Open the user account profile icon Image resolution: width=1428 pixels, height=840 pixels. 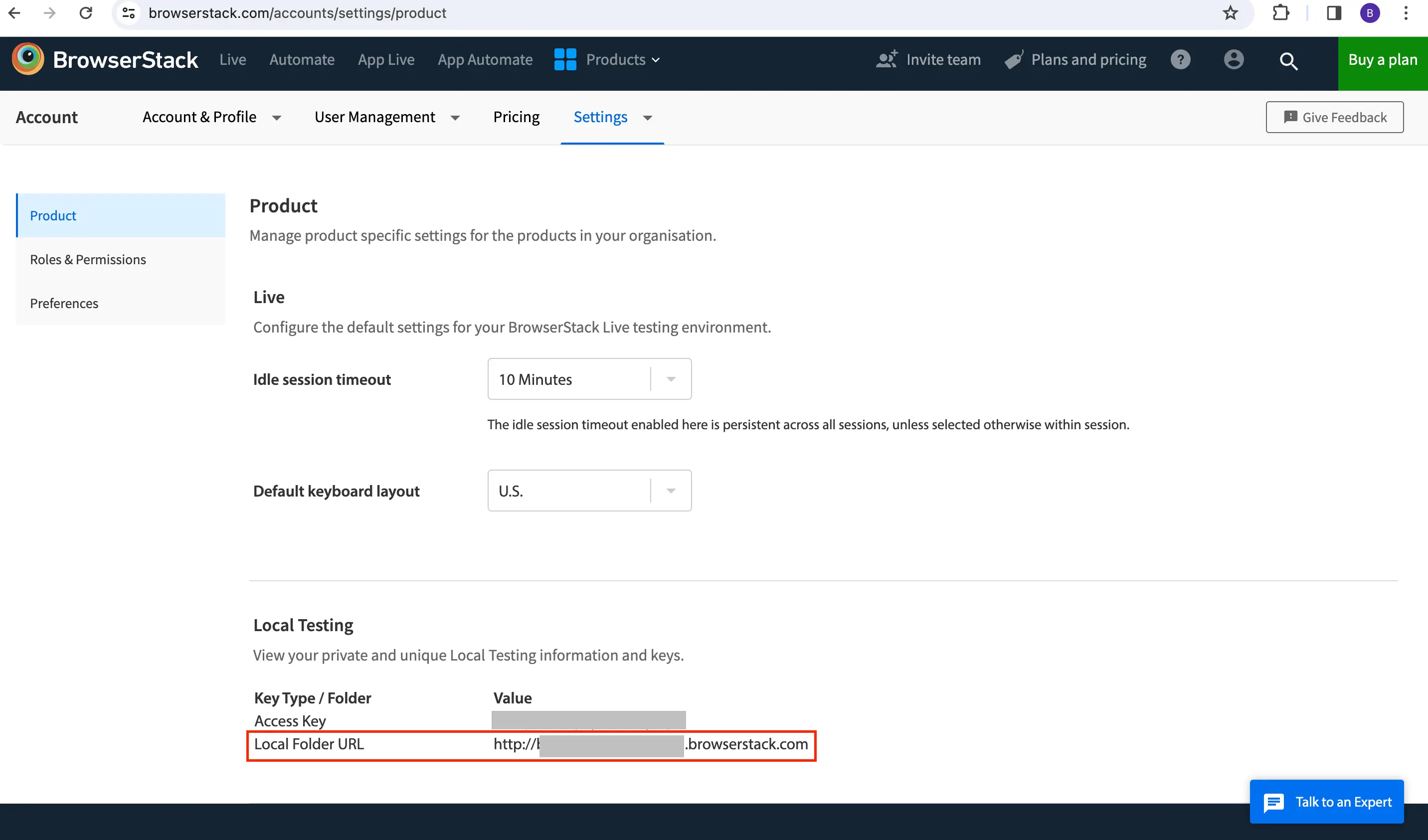[x=1233, y=59]
